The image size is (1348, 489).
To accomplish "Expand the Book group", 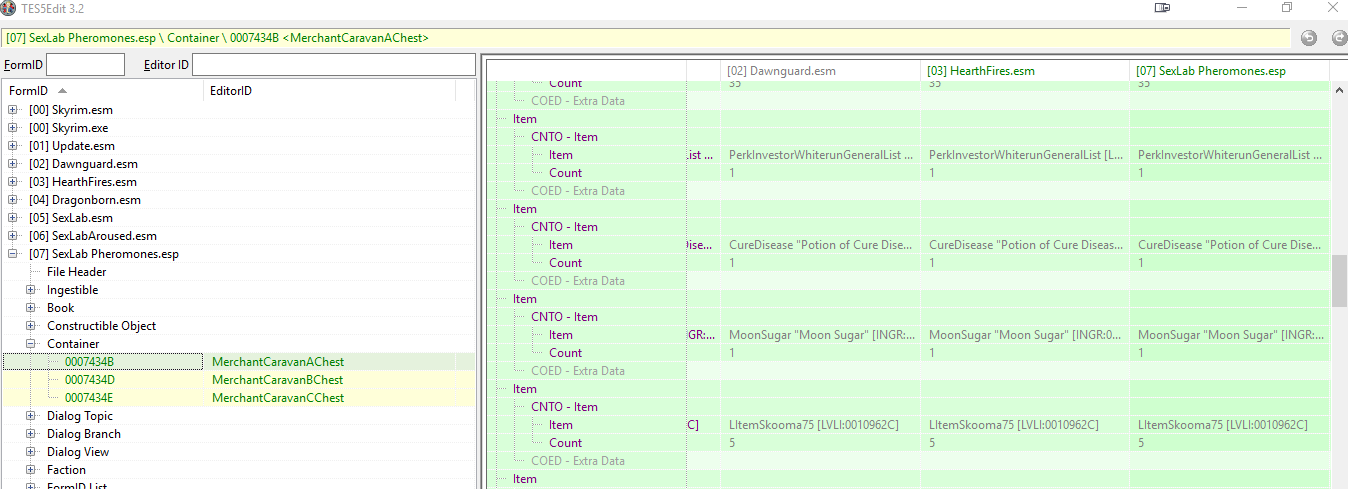I will click(x=31, y=308).
